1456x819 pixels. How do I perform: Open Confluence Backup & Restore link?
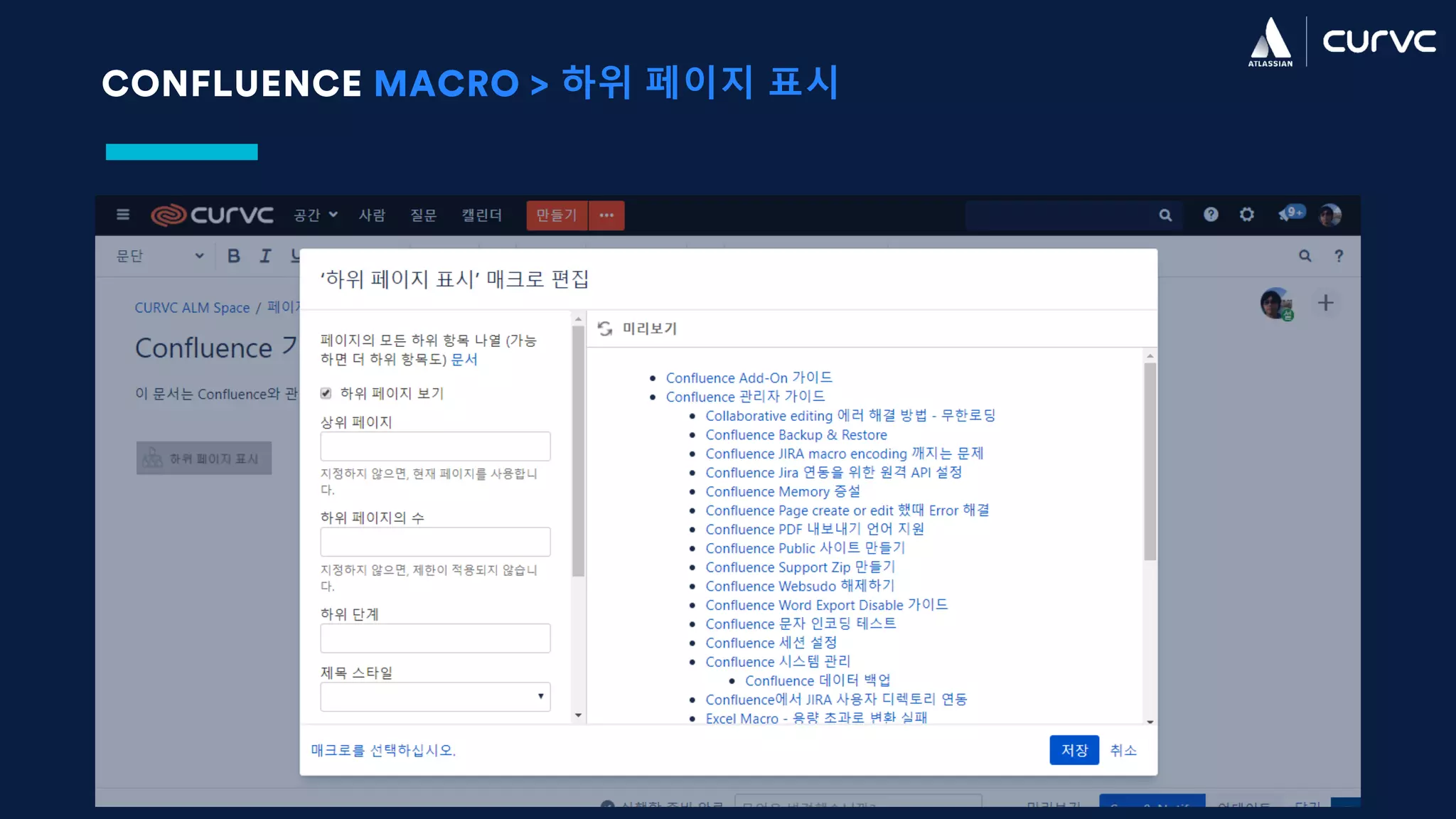pyautogui.click(x=796, y=435)
